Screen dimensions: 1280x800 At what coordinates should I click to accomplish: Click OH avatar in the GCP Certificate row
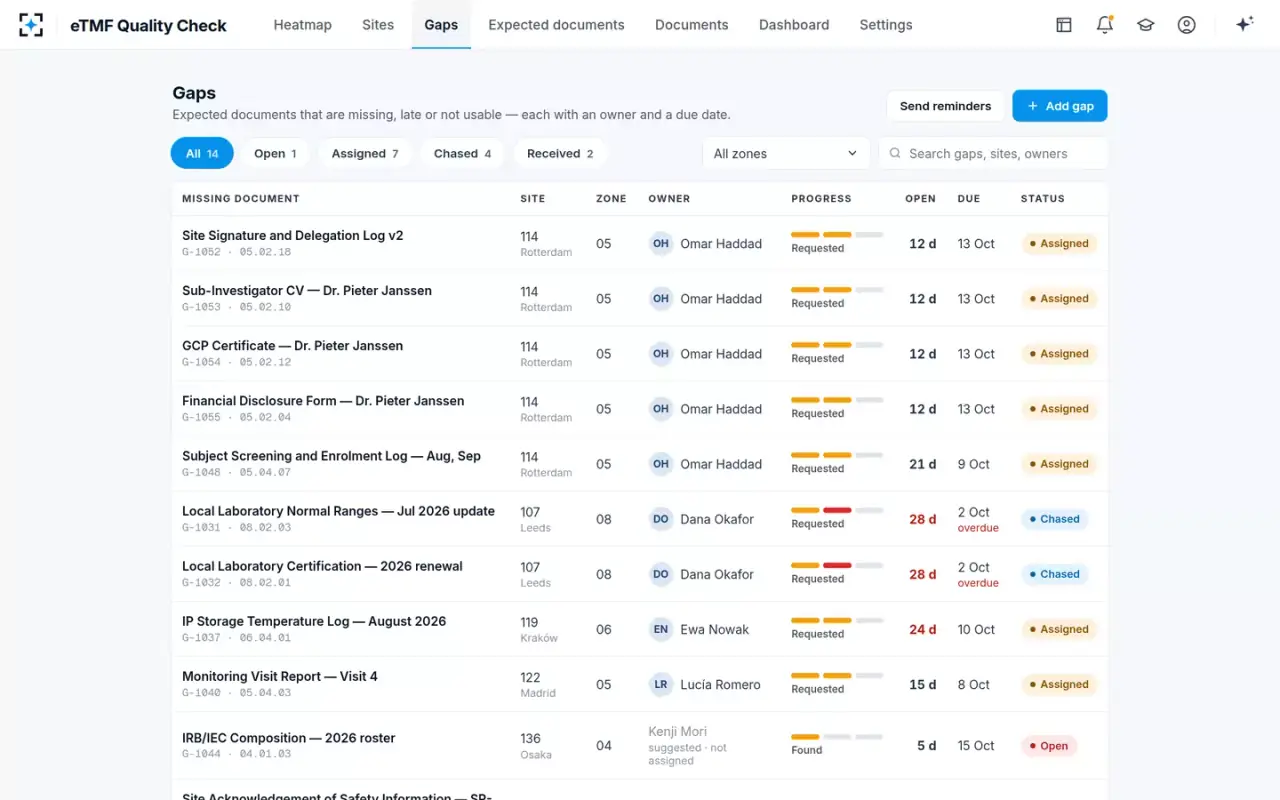pyautogui.click(x=661, y=354)
